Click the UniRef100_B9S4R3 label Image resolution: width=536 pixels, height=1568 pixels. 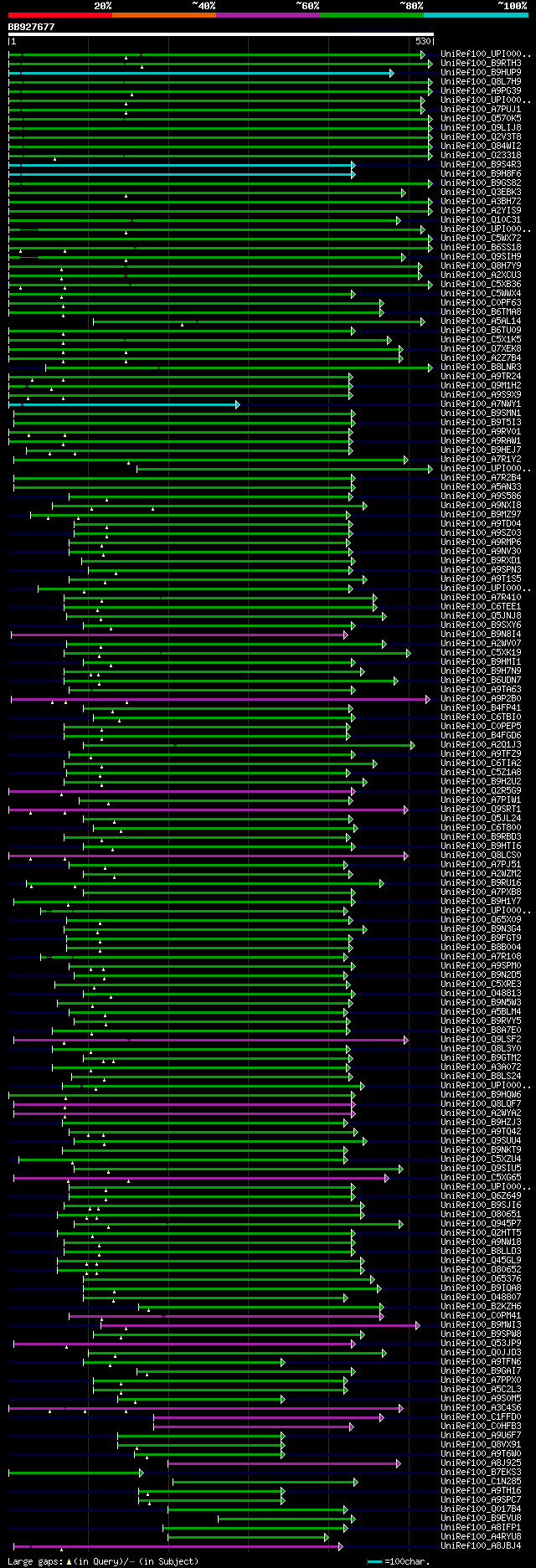coord(481,164)
